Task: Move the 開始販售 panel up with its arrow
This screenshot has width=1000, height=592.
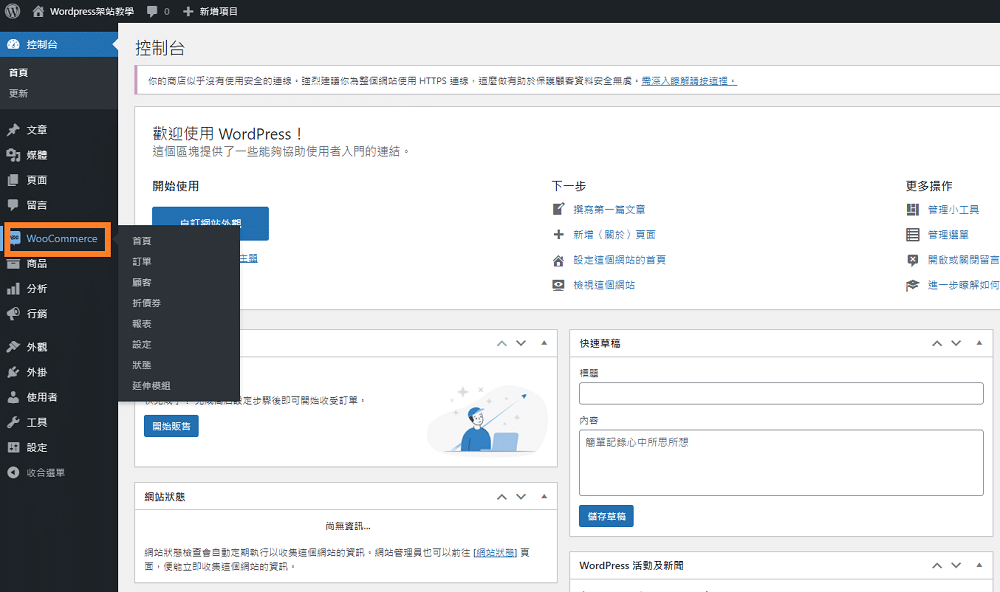Action: click(502, 343)
